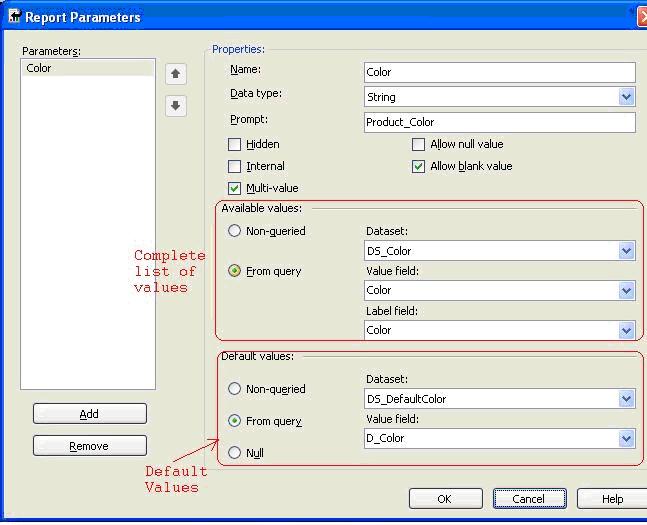Image resolution: width=647 pixels, height=525 pixels.
Task: Open the DS_Color dataset dropdown
Action: point(626,251)
